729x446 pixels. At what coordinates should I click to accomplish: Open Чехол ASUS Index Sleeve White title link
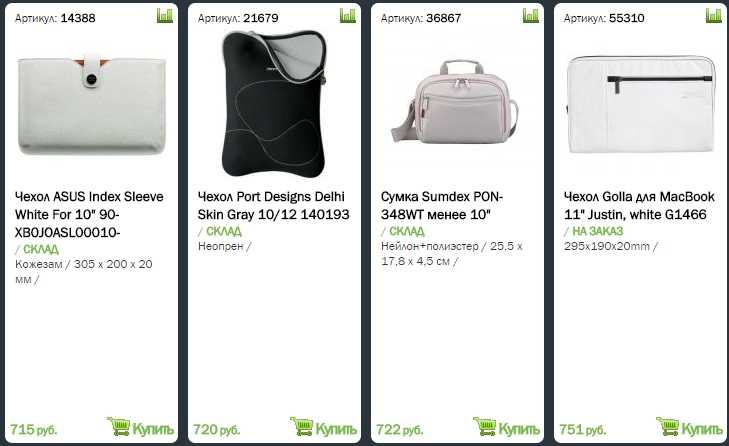[x=89, y=214]
